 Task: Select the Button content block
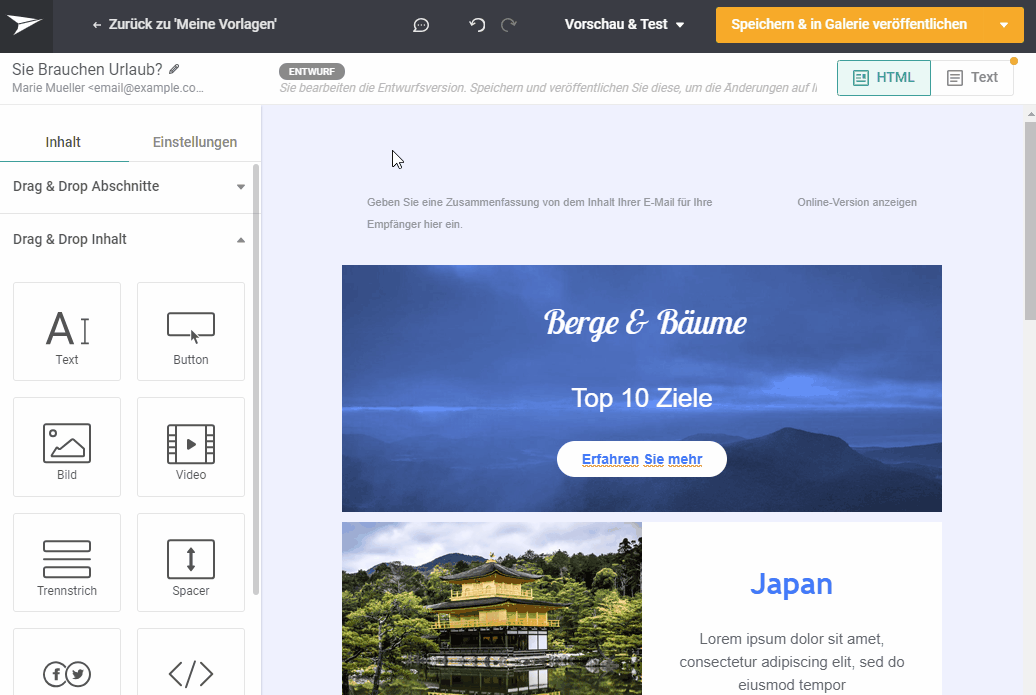(191, 332)
